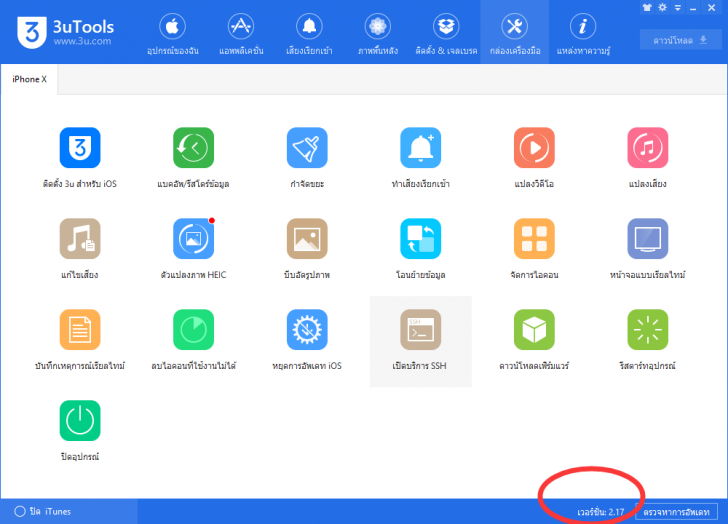Image resolution: width=728 pixels, height=524 pixels.
Task: Open the Download Firmware cube tool
Action: pos(534,330)
